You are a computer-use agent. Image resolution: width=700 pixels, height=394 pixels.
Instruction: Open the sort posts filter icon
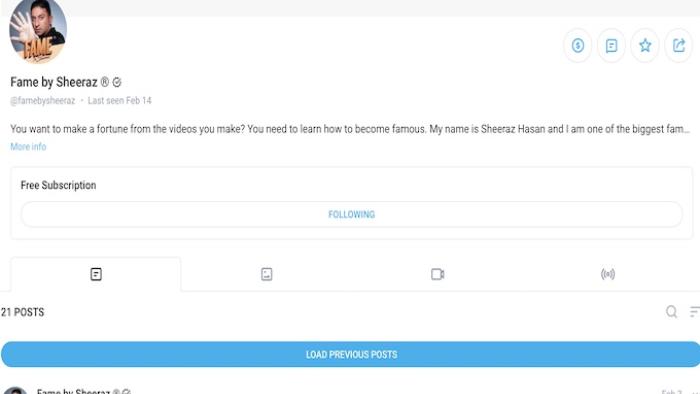tap(695, 311)
